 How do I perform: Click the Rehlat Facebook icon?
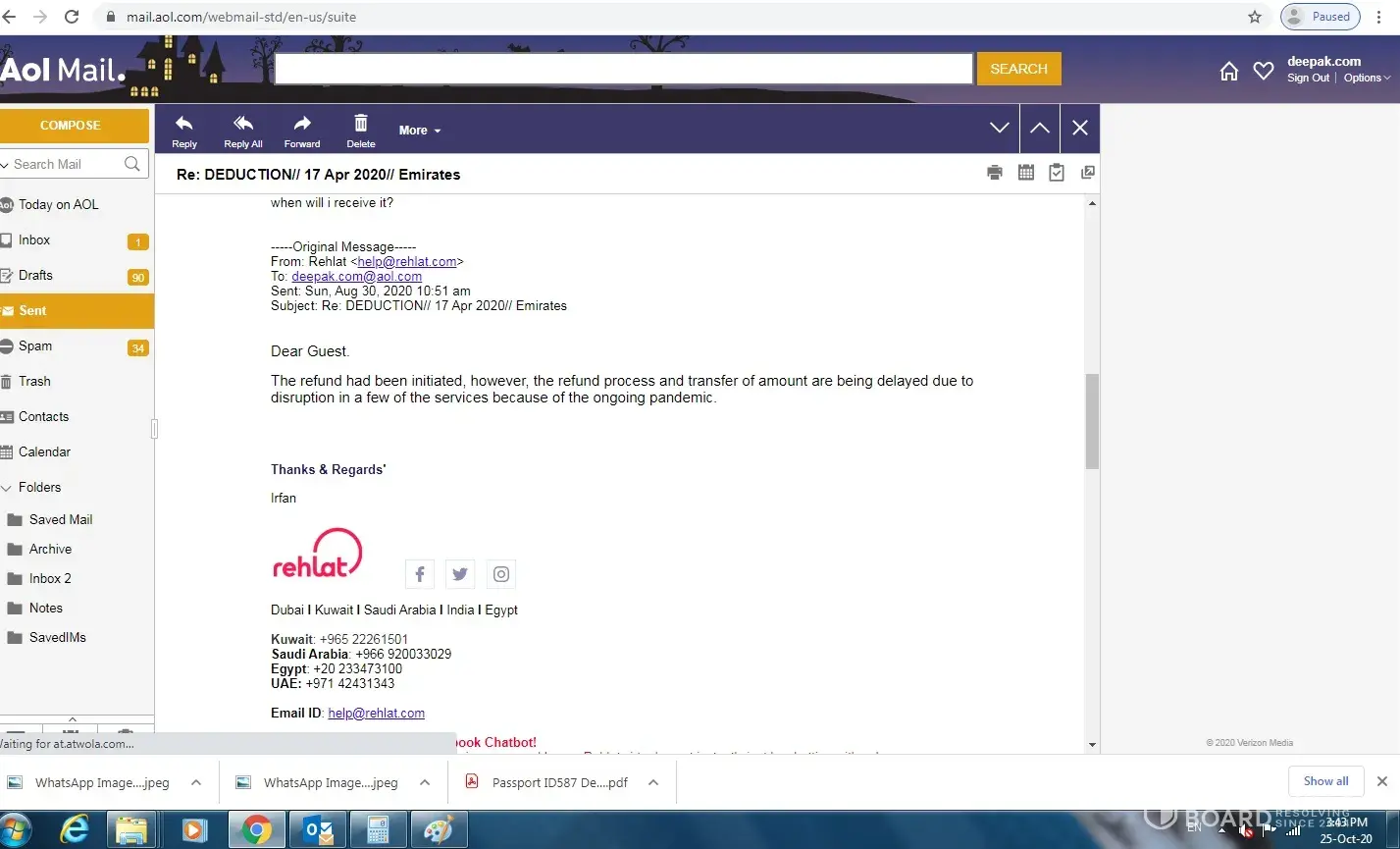coord(419,574)
